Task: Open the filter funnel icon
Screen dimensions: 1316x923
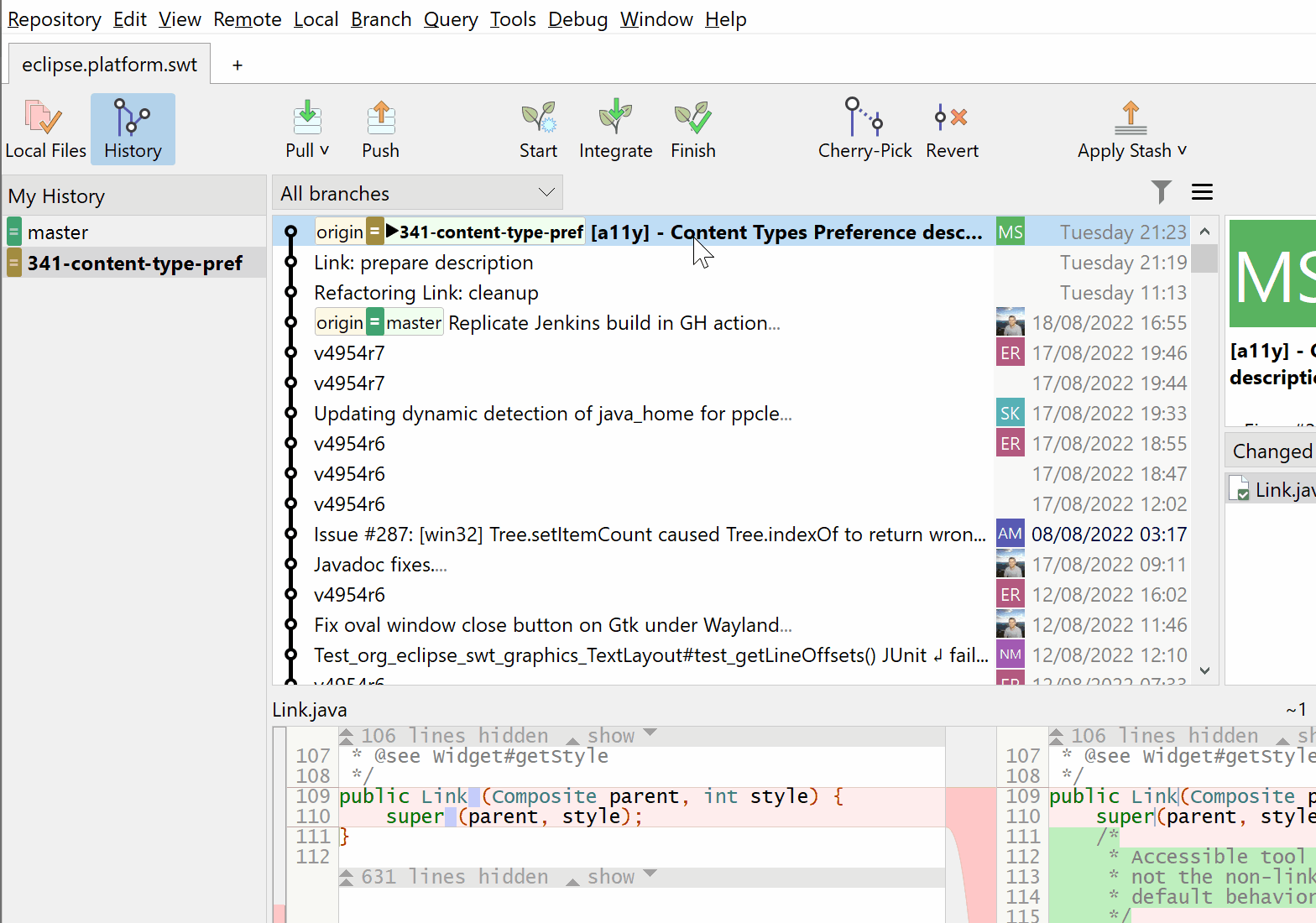Action: 1161,192
